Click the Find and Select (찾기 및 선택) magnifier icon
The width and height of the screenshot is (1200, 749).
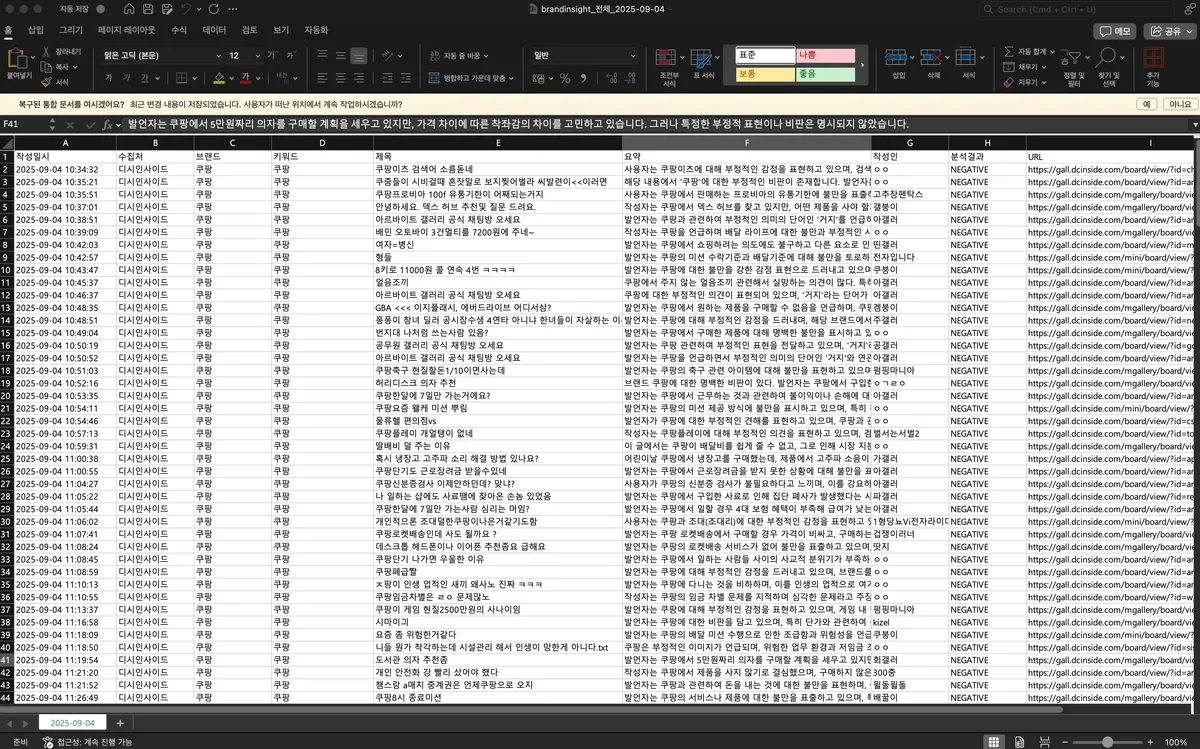(1108, 58)
